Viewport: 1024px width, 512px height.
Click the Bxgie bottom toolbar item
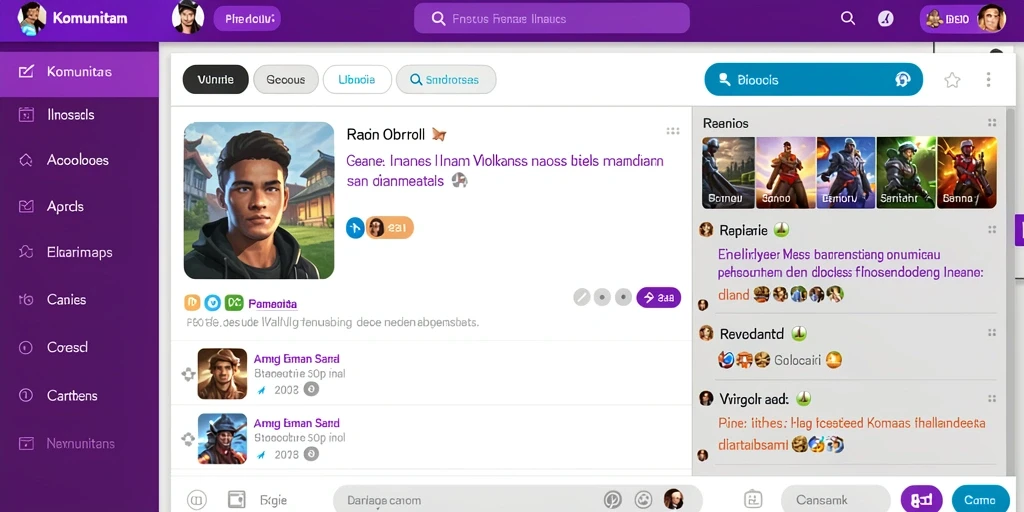273,500
